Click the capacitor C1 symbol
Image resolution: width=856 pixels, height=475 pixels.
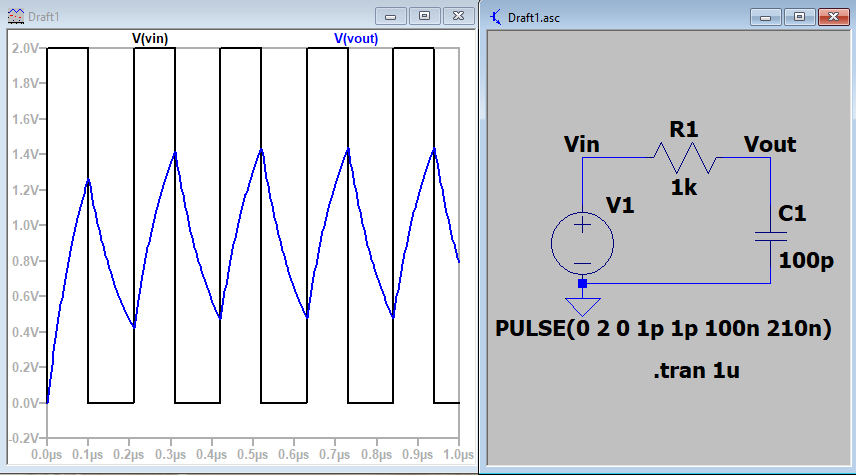770,237
